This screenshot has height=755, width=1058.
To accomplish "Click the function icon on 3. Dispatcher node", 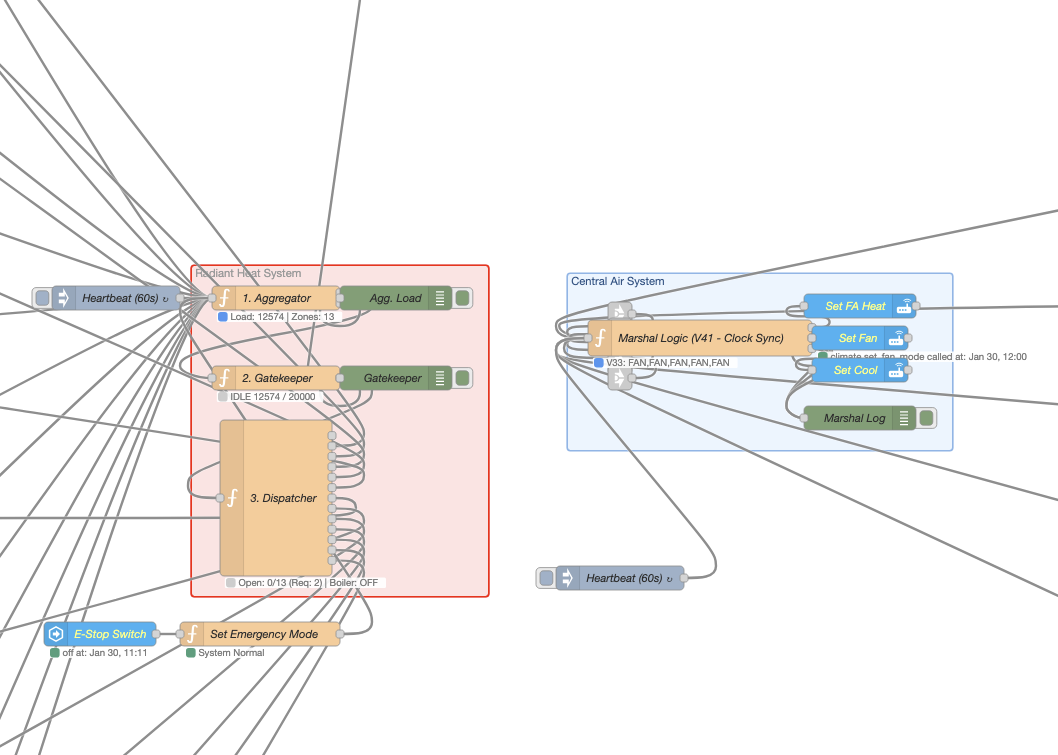I will click(232, 497).
